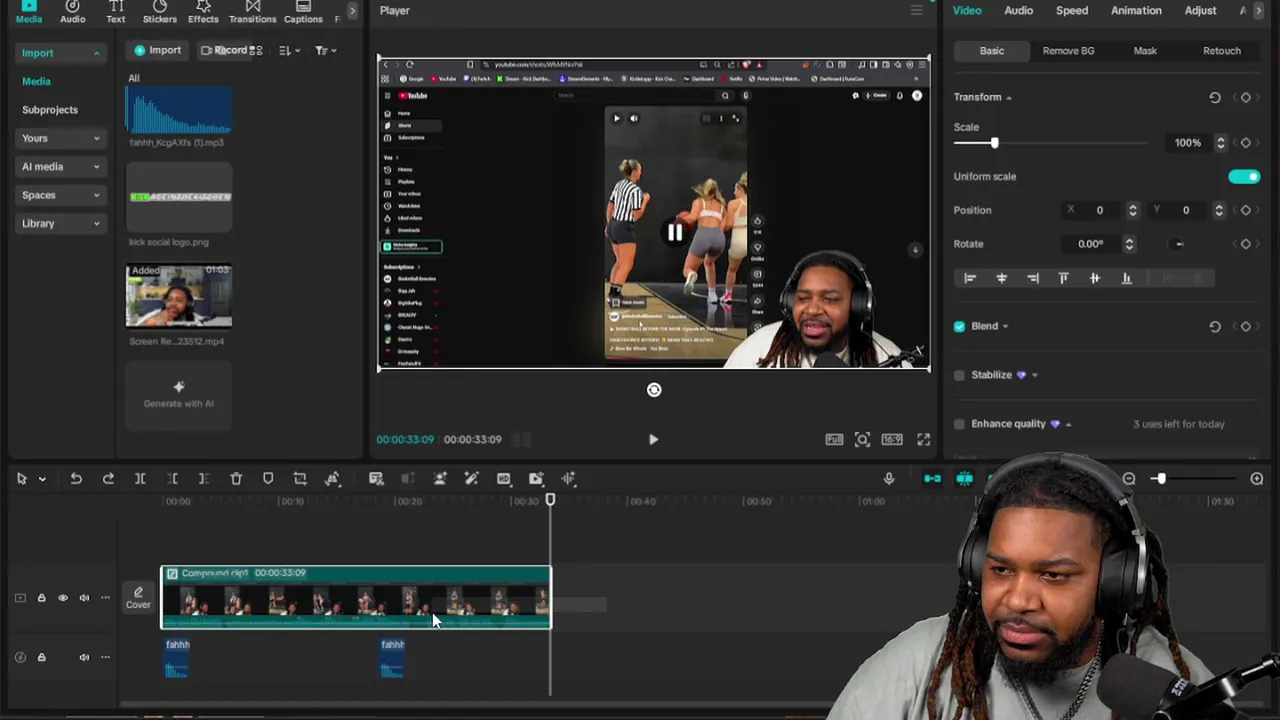
Task: Switch to the Animation inspector tab
Action: pos(1136,10)
